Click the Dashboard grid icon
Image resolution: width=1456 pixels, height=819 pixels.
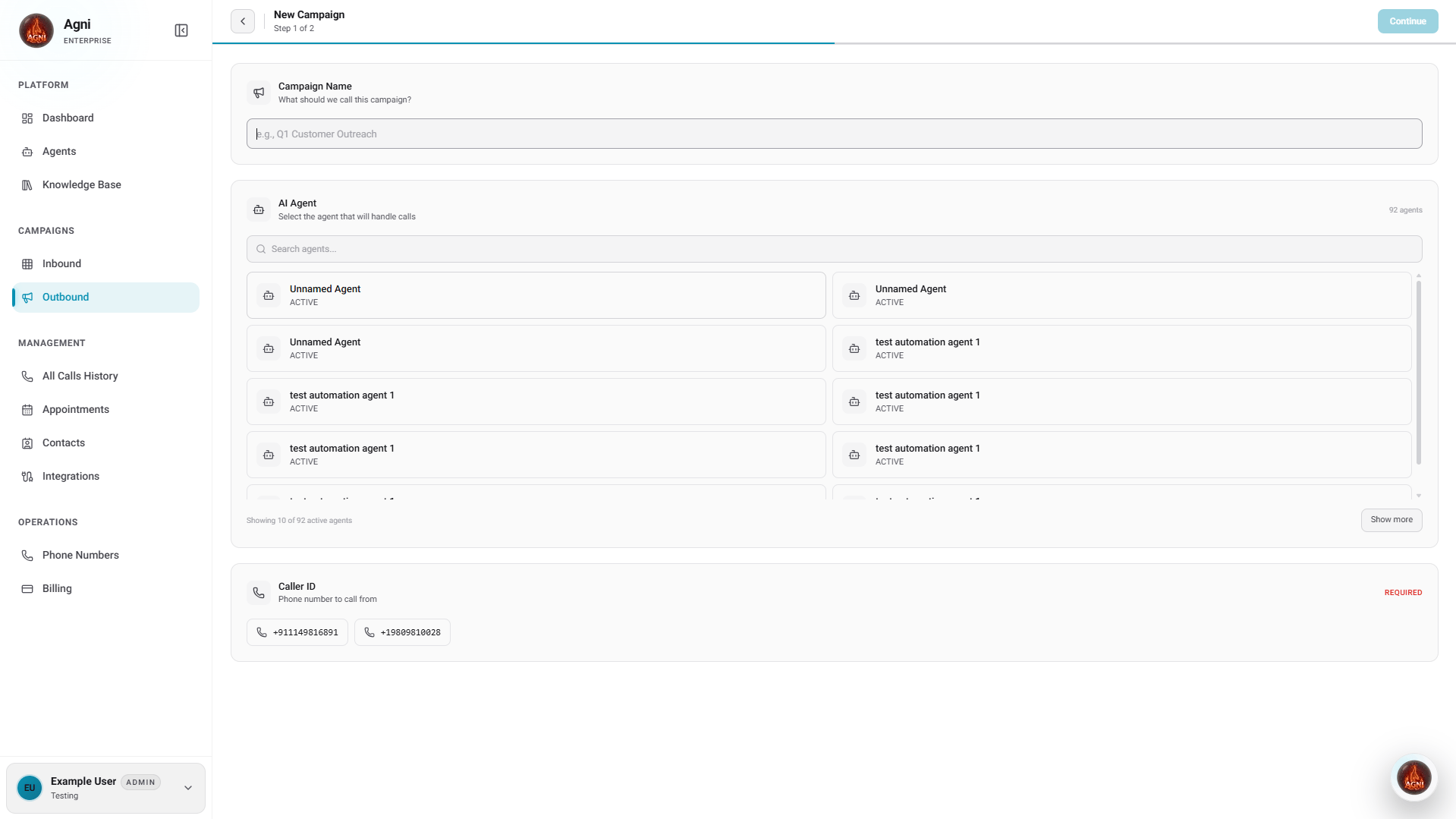[27, 118]
